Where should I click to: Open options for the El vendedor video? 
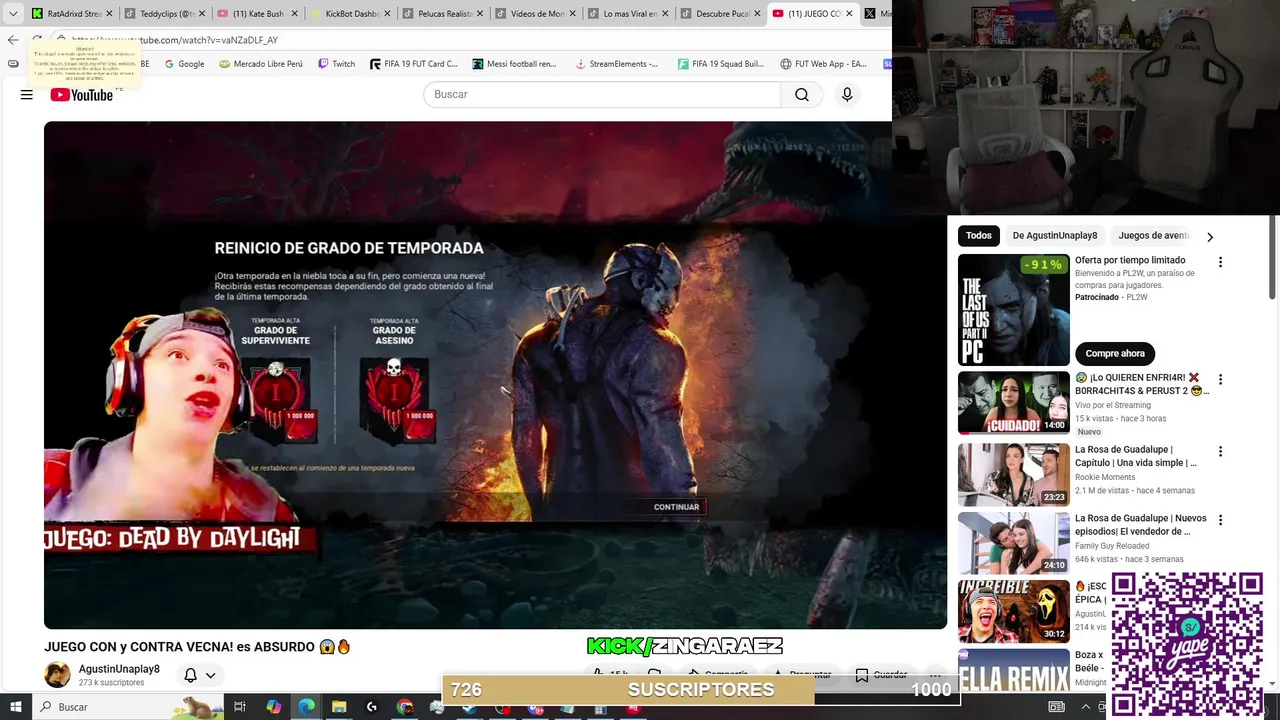1220,521
